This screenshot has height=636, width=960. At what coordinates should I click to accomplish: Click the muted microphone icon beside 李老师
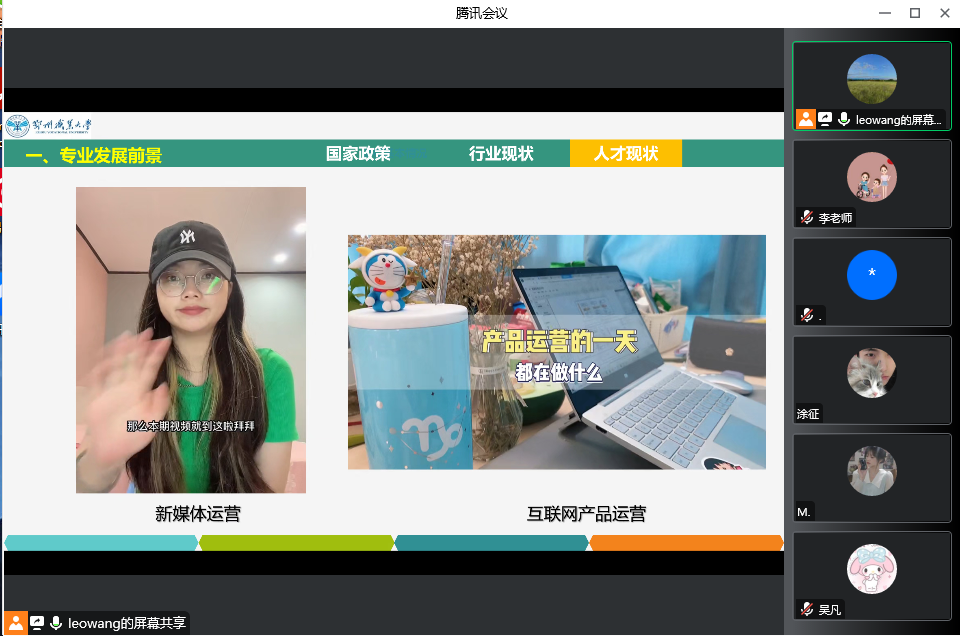[x=807, y=217]
